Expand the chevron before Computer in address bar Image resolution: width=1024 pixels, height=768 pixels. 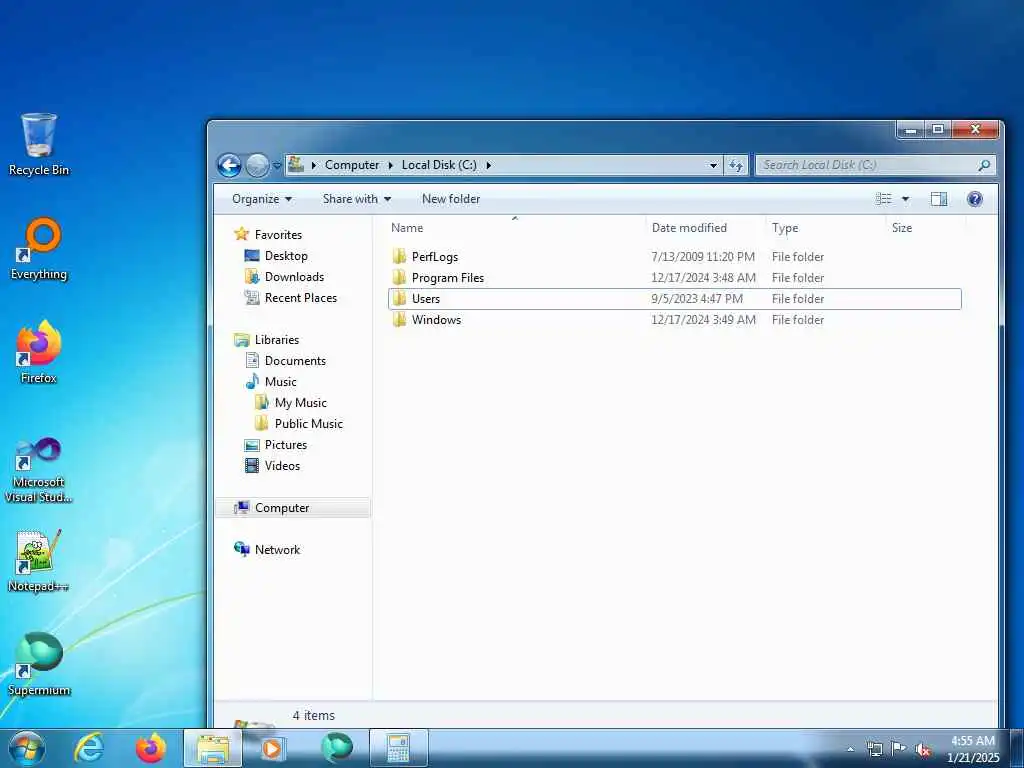tap(313, 165)
